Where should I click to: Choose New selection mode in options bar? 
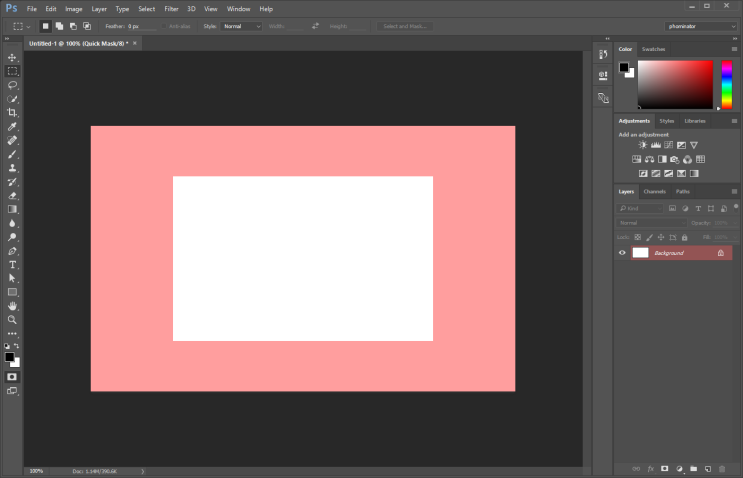pyautogui.click(x=45, y=26)
